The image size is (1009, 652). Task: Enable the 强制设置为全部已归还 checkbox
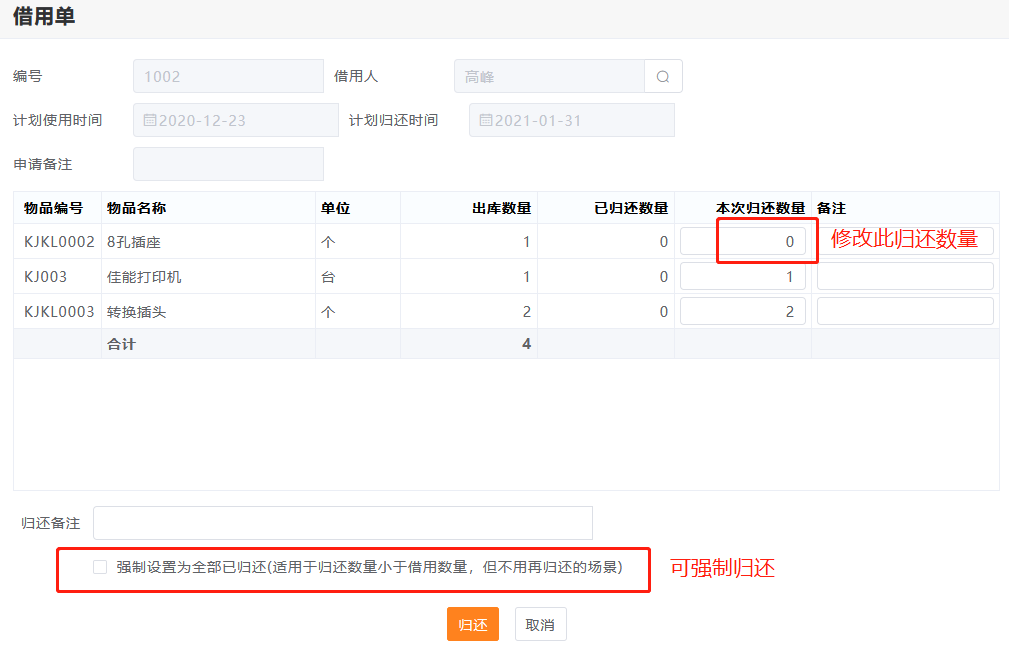coord(100,567)
